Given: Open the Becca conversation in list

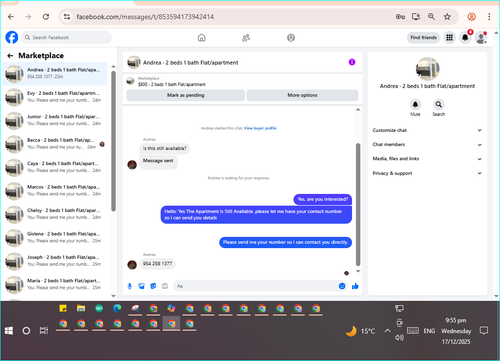Looking at the screenshot, I should pyautogui.click(x=55, y=144).
